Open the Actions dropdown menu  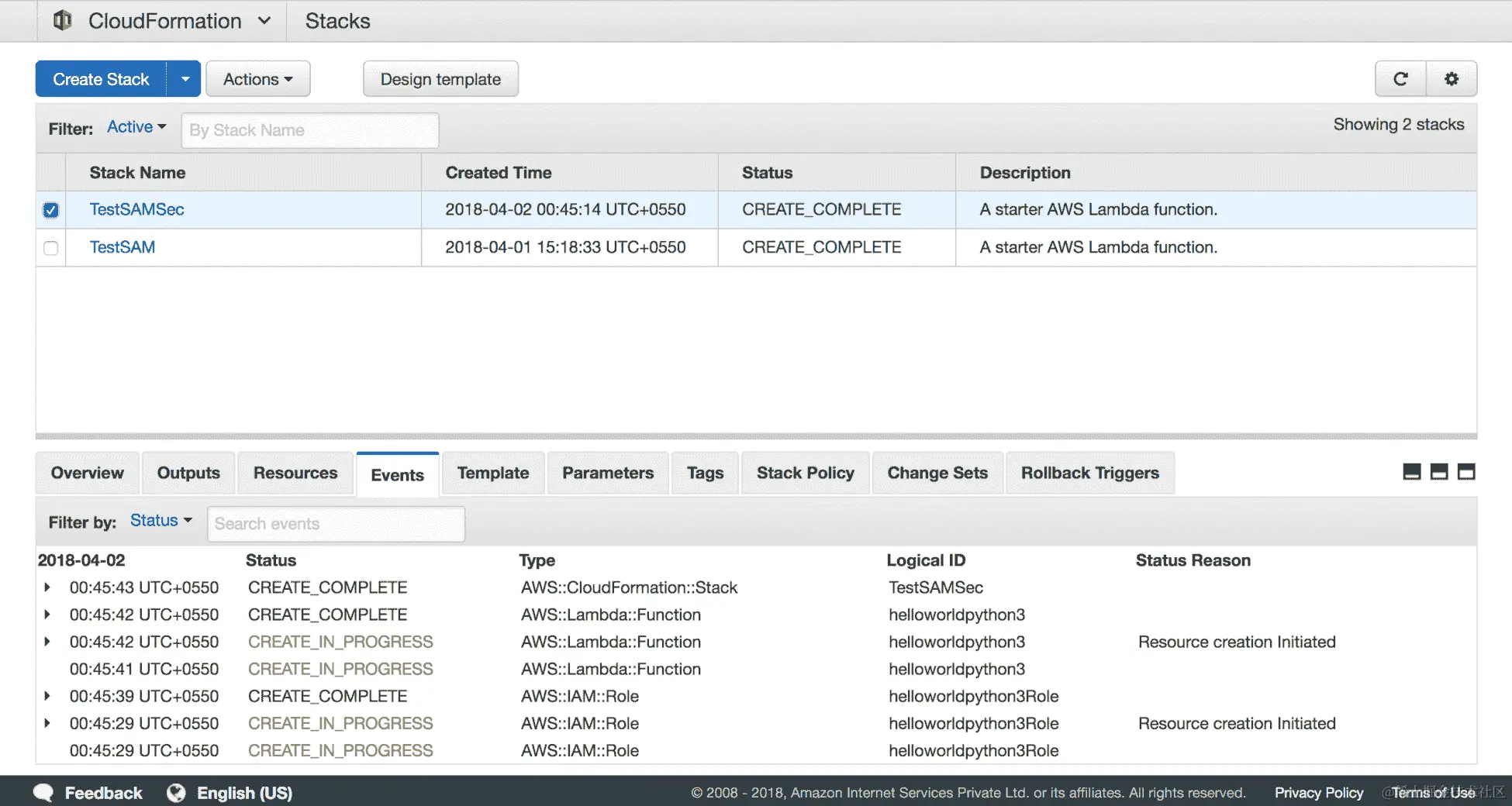(x=258, y=79)
